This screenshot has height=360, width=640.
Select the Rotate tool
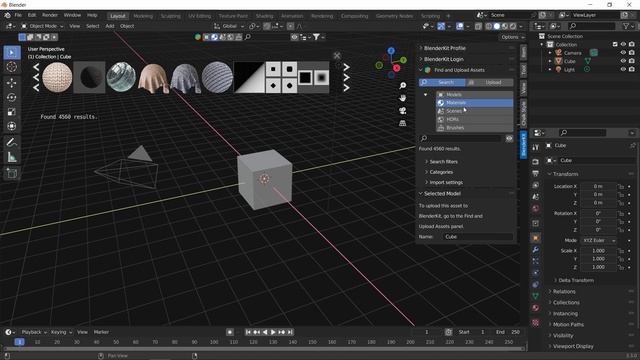point(12,97)
